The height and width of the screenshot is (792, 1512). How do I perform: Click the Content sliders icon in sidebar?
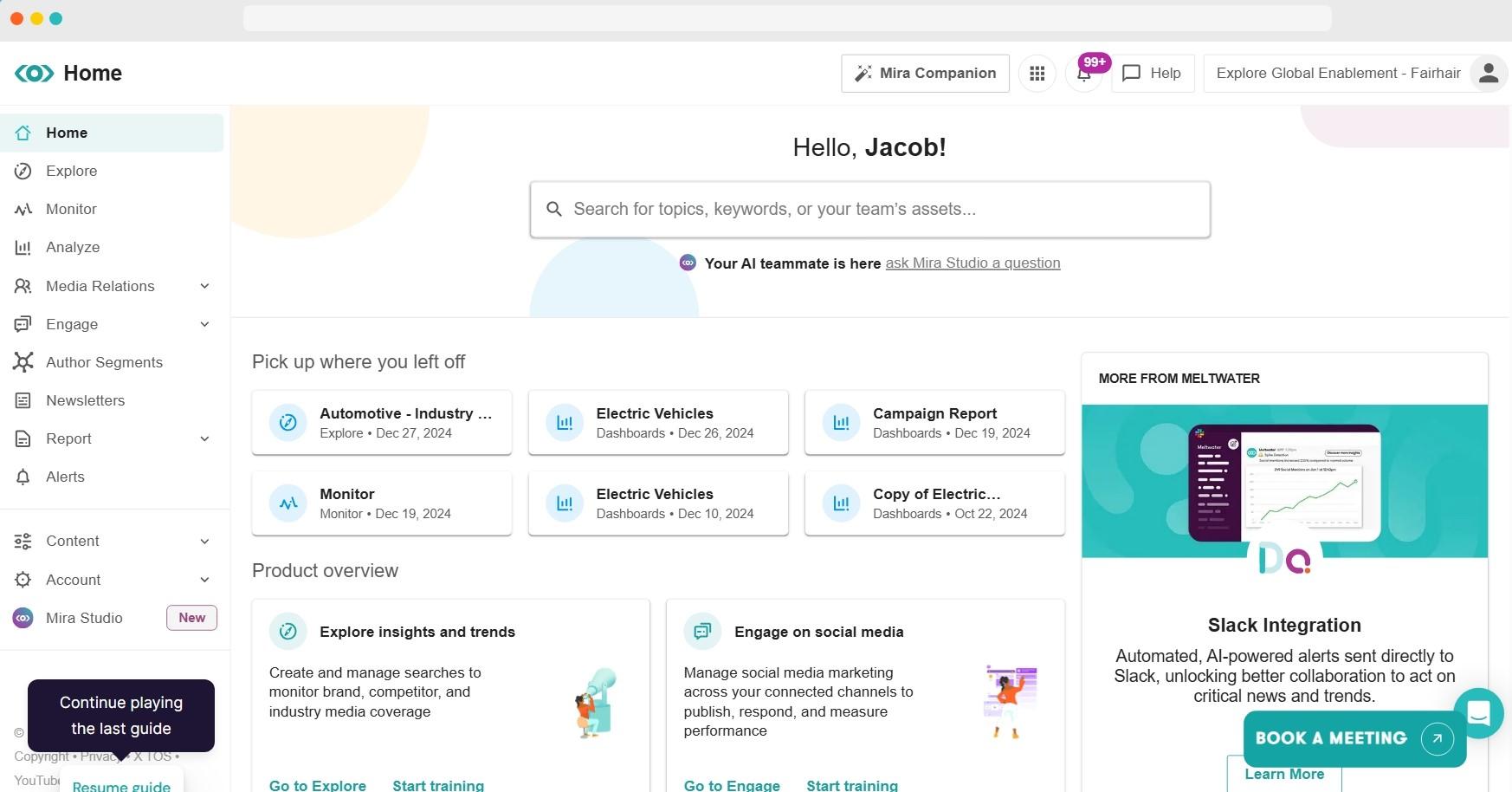click(23, 541)
